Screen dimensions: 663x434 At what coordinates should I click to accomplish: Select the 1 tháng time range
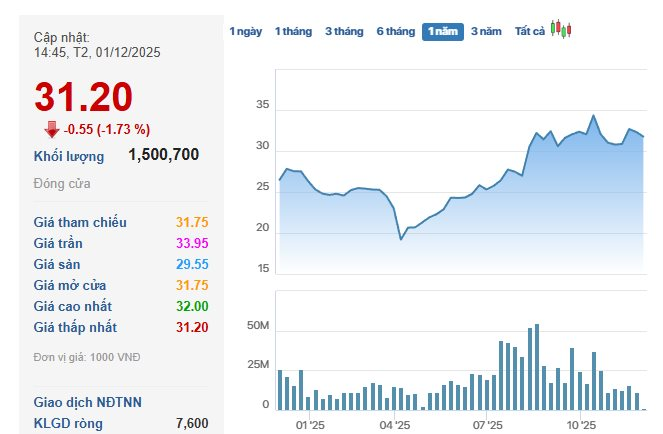tap(293, 31)
